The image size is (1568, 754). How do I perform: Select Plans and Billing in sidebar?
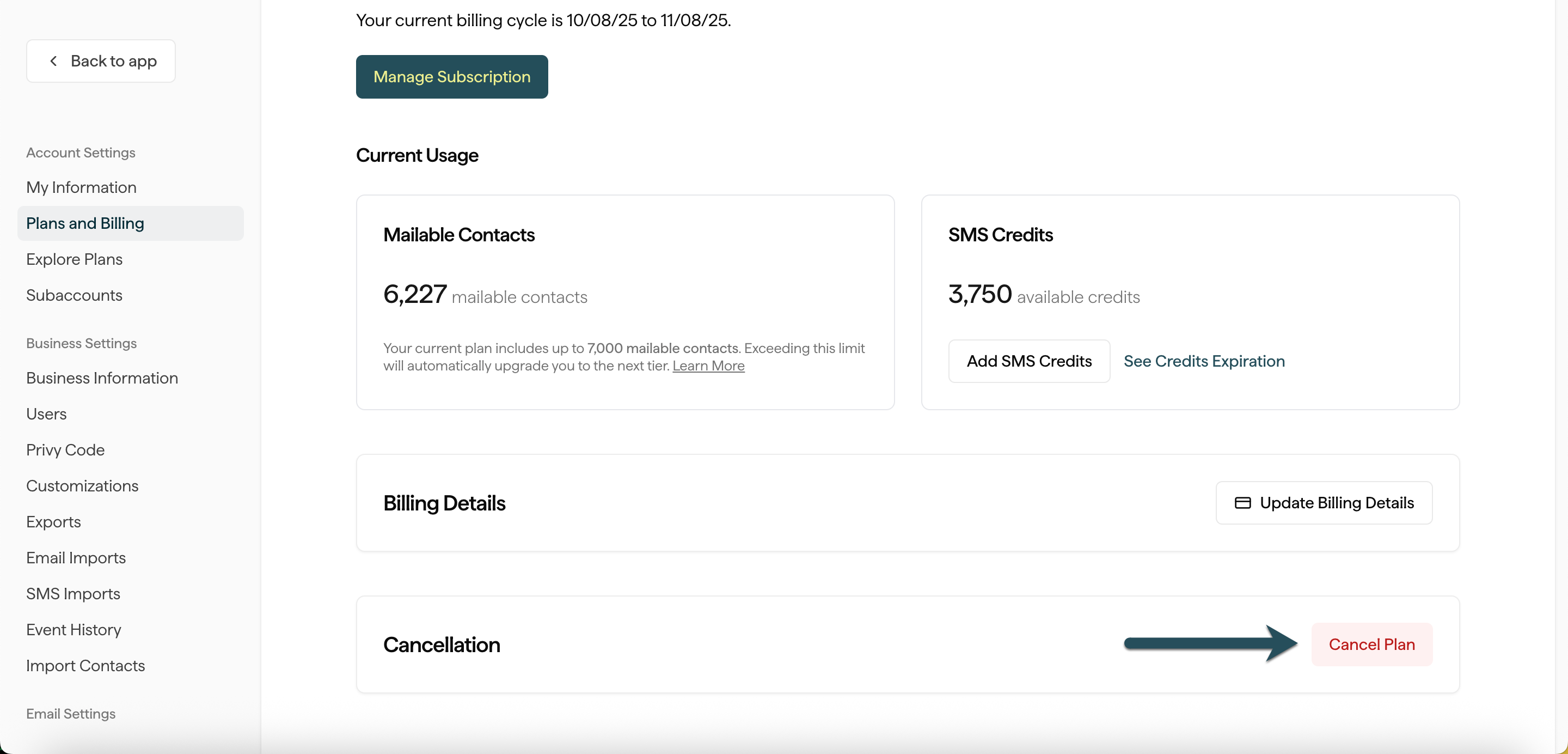(130, 223)
